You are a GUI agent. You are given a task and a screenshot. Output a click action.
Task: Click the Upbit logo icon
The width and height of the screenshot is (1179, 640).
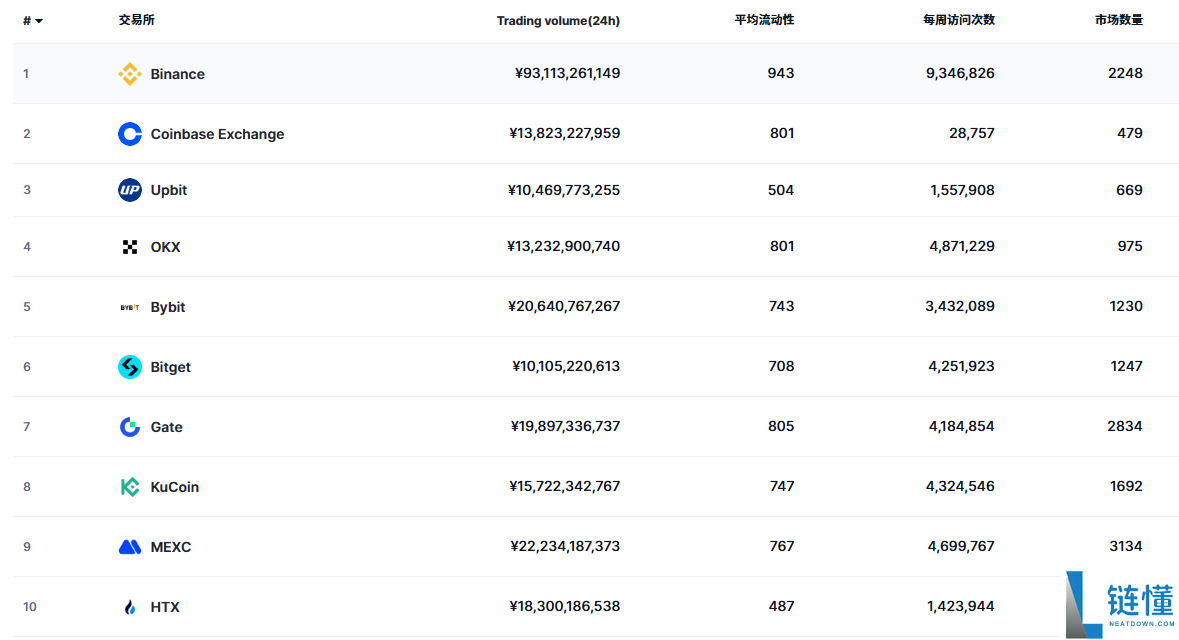[x=129, y=190]
